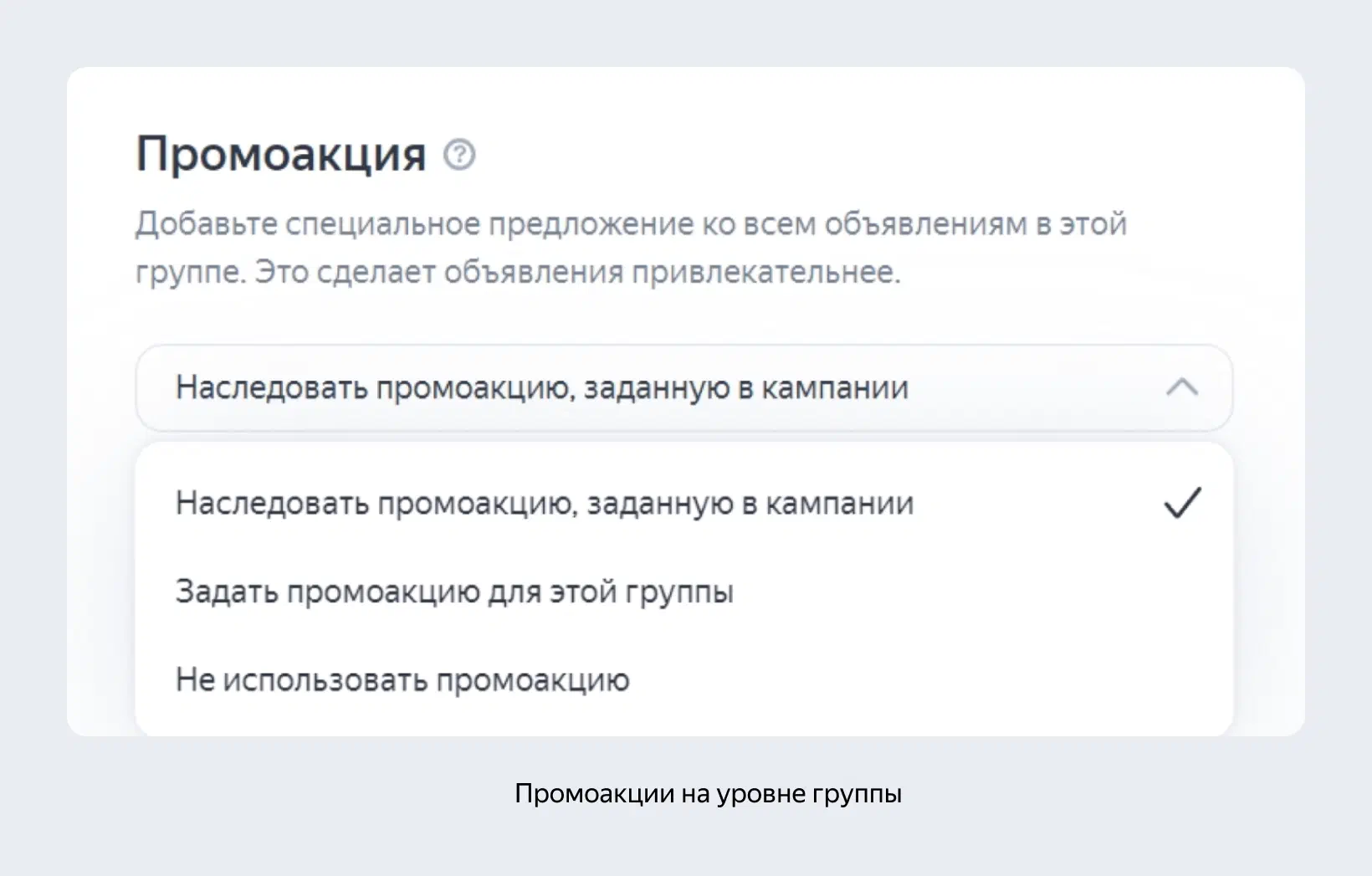Screen dimensions: 1372x876
Task: Open the help tooltip beside Промоакция heading
Action: pos(459,155)
